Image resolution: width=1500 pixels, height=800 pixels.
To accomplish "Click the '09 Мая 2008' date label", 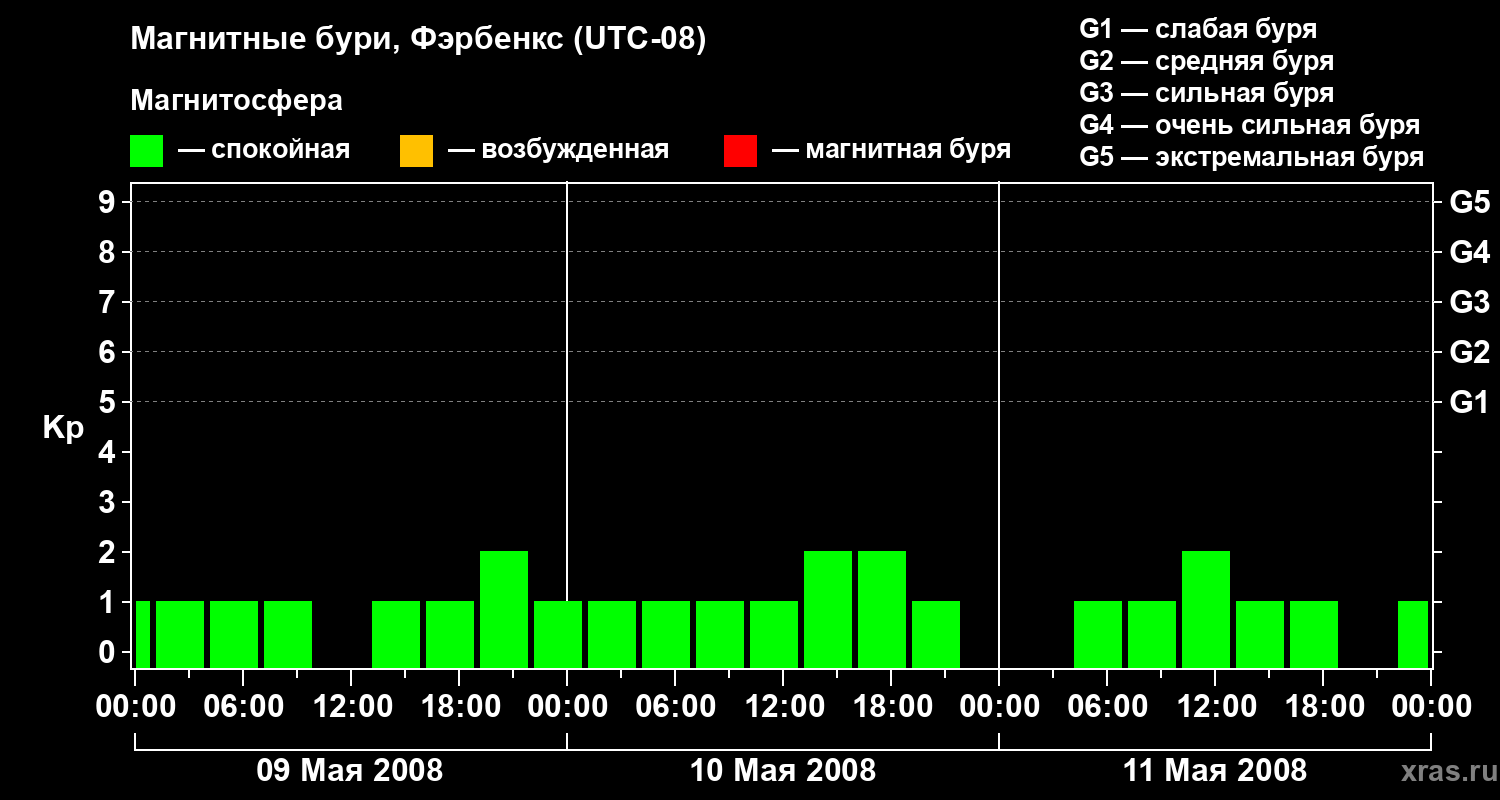I will click(350, 771).
